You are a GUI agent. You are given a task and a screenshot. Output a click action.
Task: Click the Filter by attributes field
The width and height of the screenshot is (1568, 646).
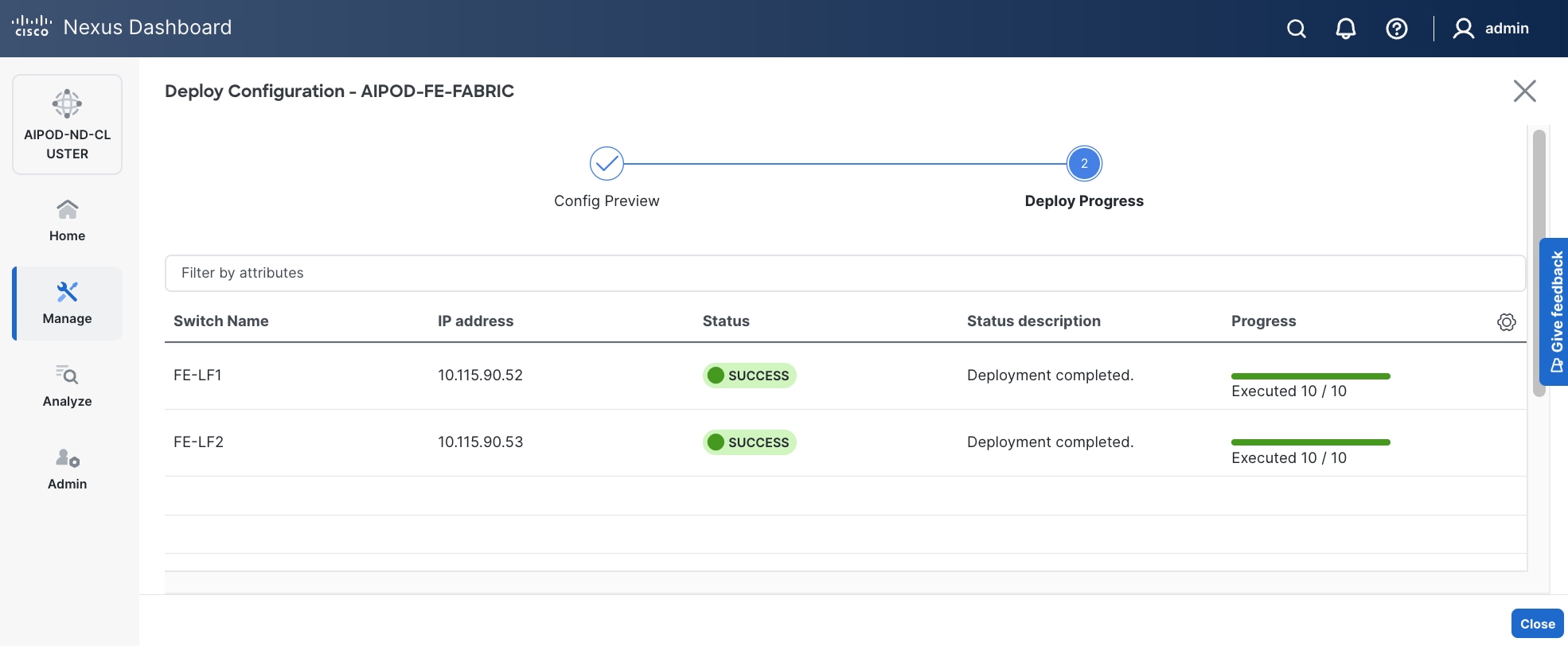[844, 273]
